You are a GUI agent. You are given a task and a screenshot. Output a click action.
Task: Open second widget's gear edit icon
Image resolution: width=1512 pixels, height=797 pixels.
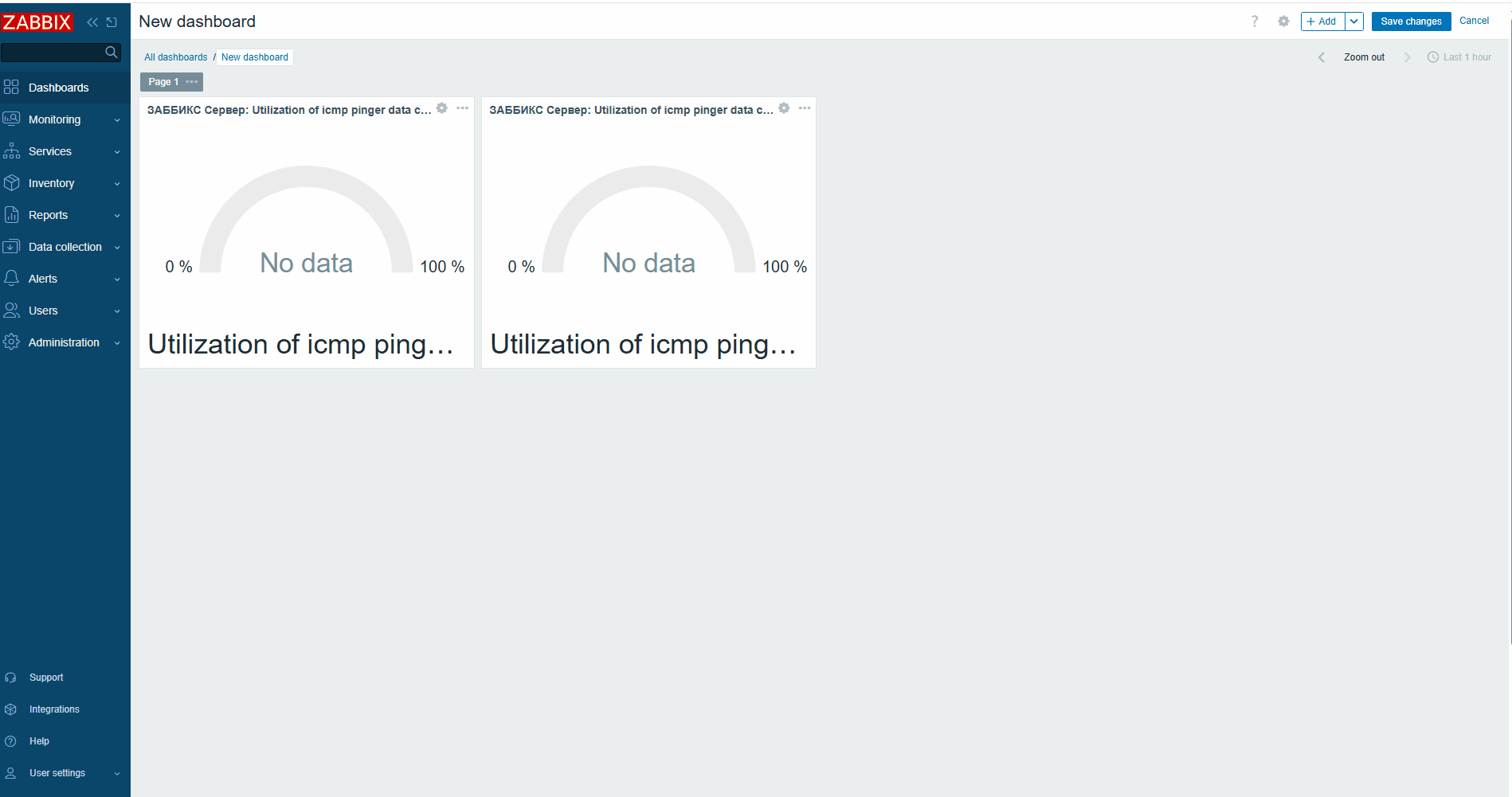pos(784,108)
